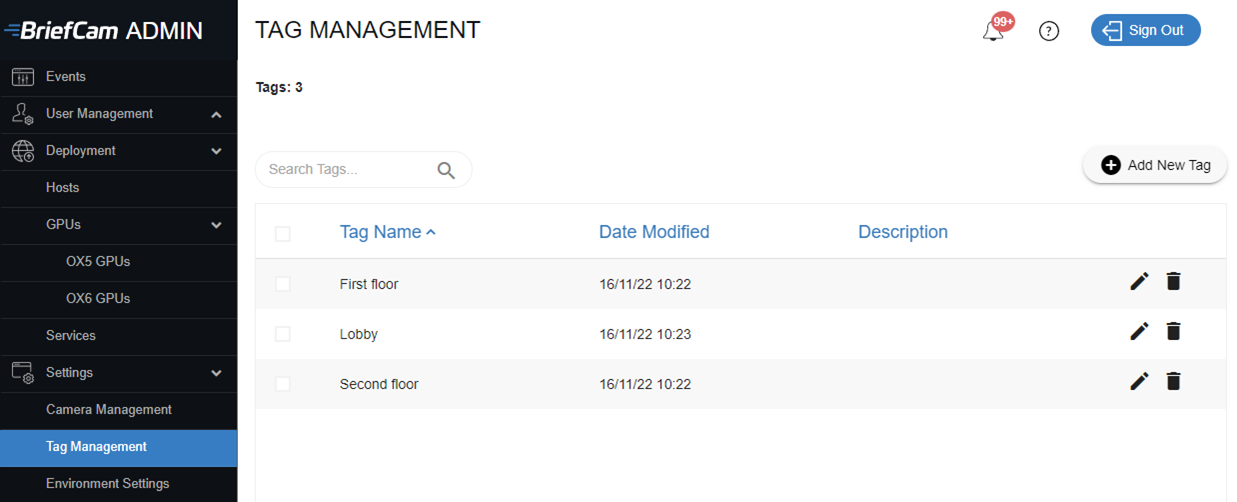Open the help question mark icon

1049,31
